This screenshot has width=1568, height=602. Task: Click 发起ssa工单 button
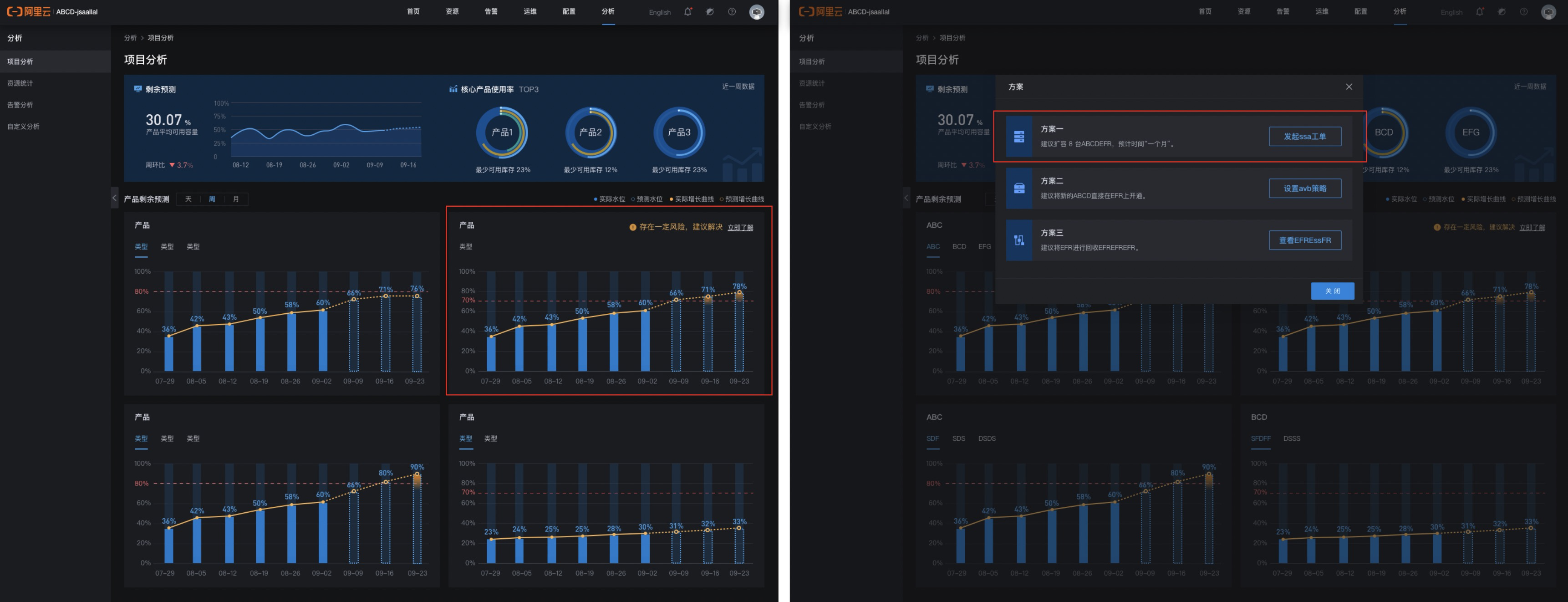tap(1304, 136)
